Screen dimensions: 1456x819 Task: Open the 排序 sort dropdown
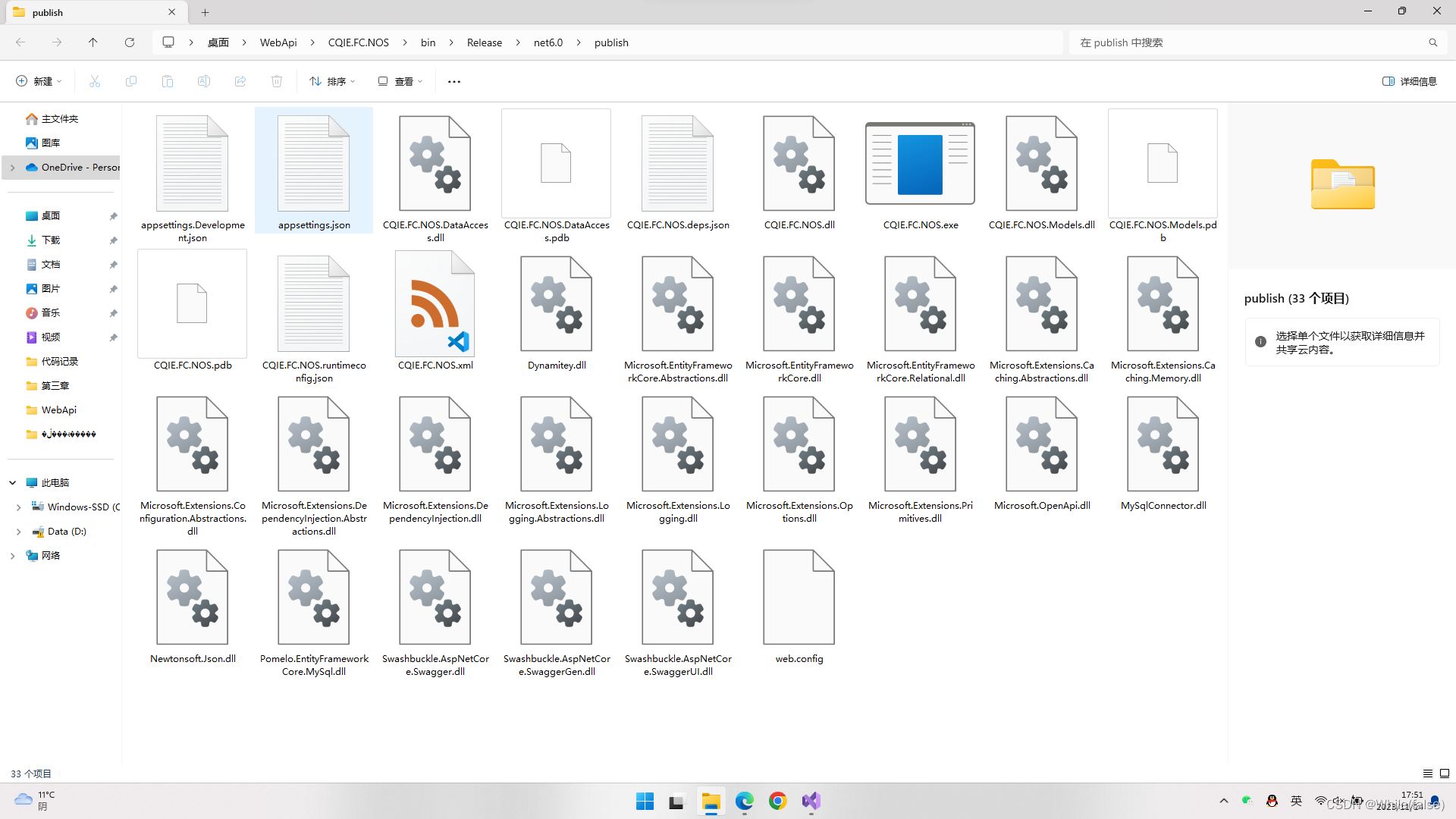pyautogui.click(x=332, y=81)
